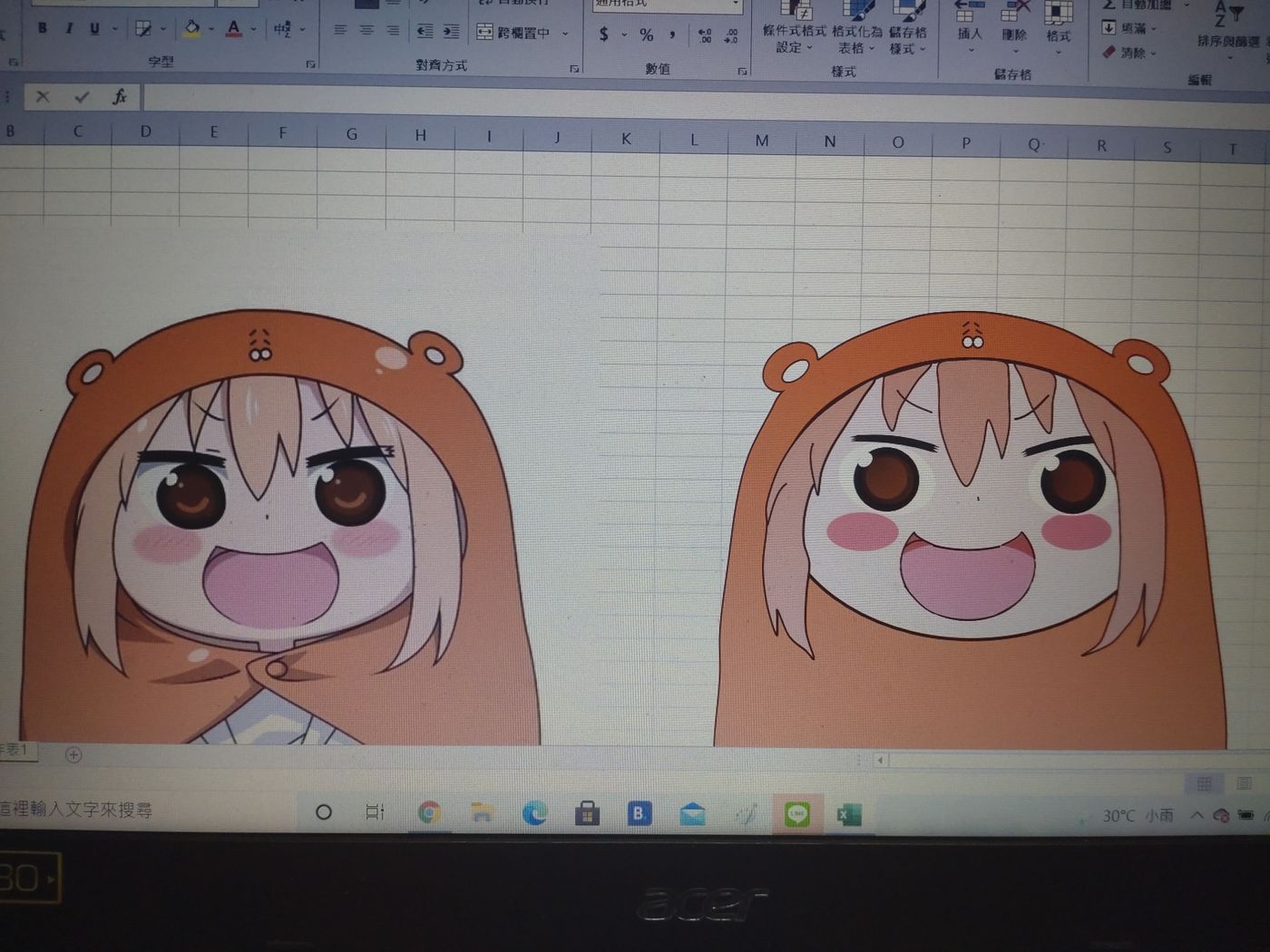Viewport: 1270px width, 952px height.
Task: Open Task View on taskbar
Action: pyautogui.click(x=375, y=812)
